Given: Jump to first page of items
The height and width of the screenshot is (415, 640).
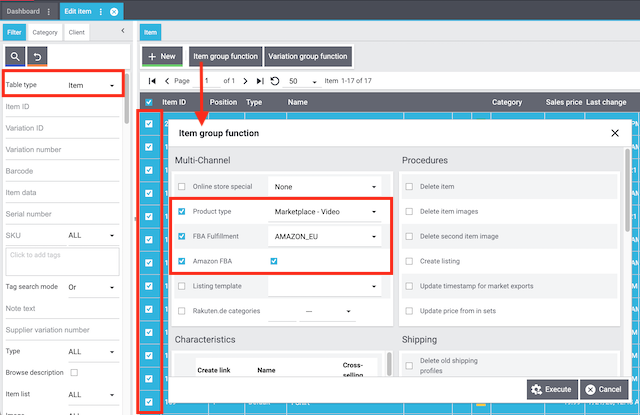Looking at the screenshot, I should [x=152, y=81].
